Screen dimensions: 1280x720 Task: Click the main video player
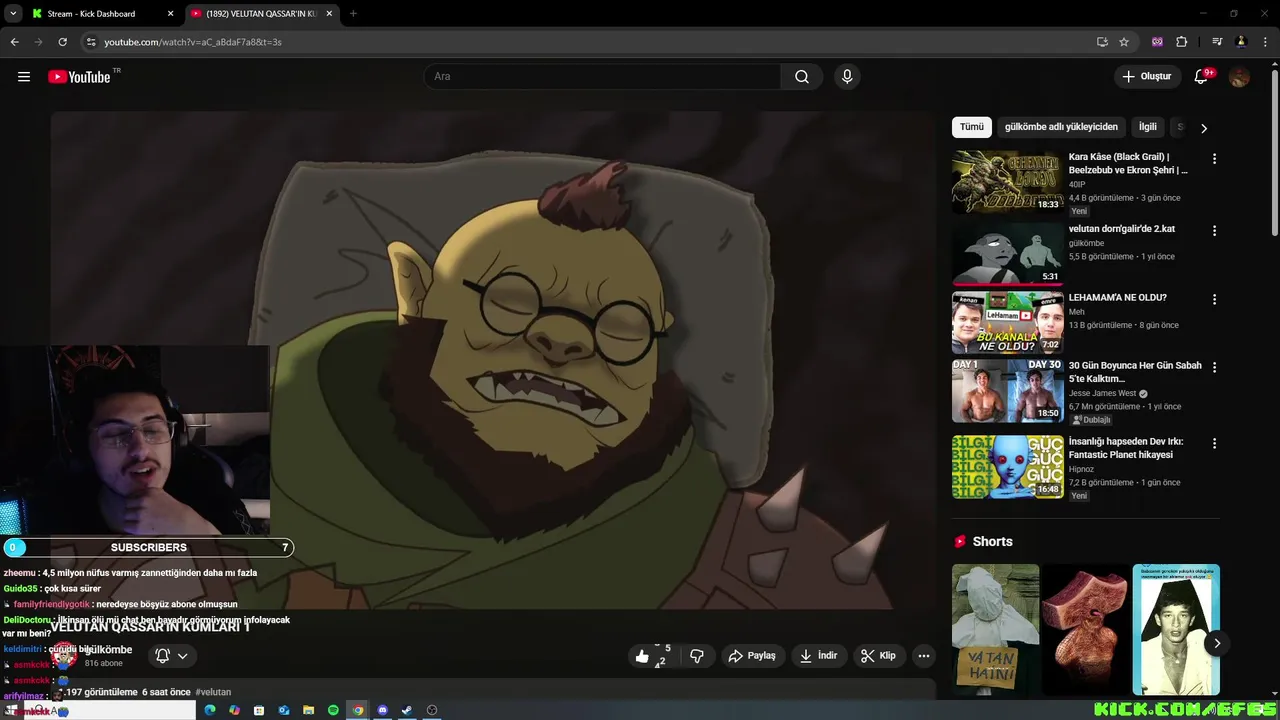pos(492,360)
